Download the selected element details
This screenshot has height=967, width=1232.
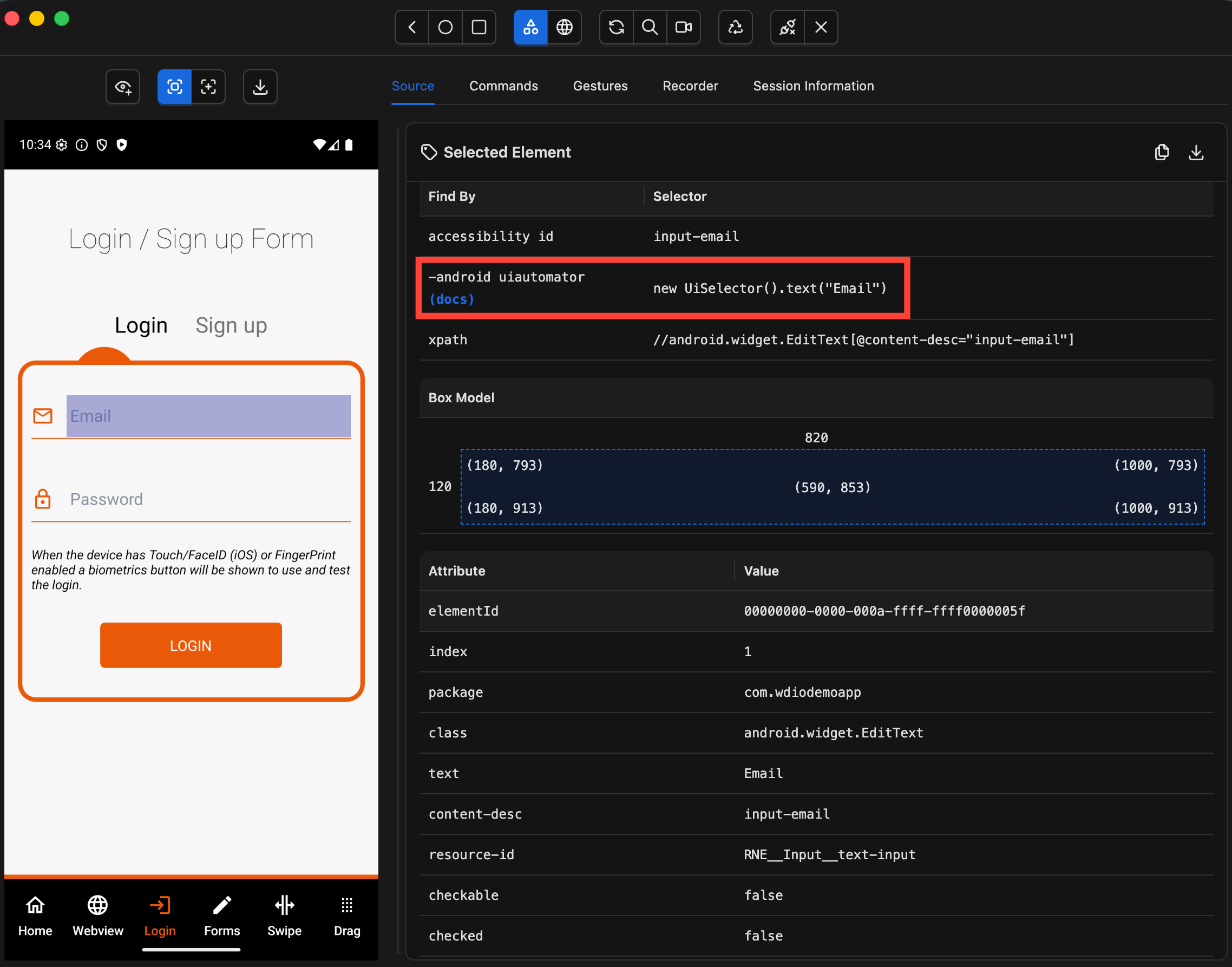point(1195,152)
